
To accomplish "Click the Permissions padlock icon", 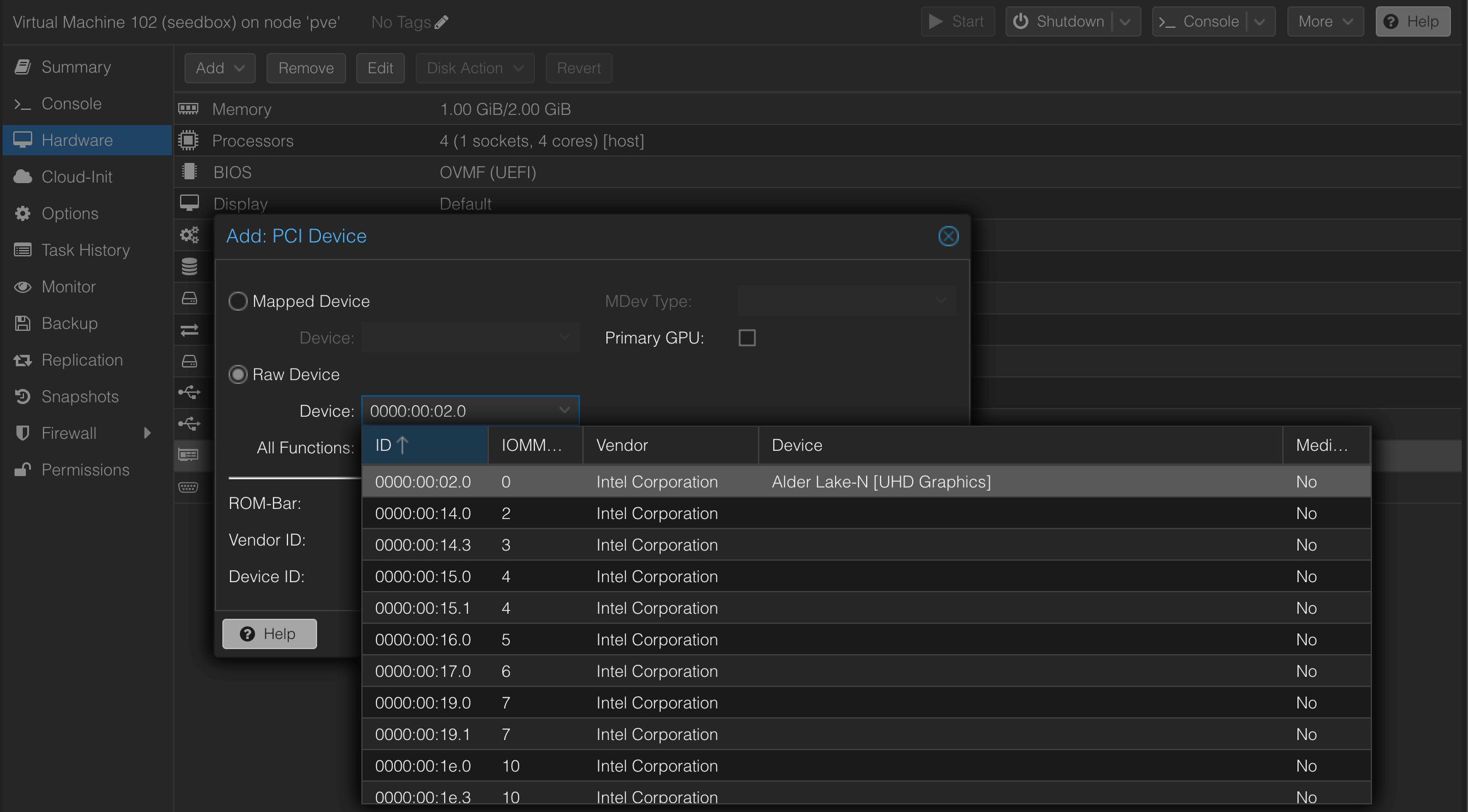I will tap(23, 470).
